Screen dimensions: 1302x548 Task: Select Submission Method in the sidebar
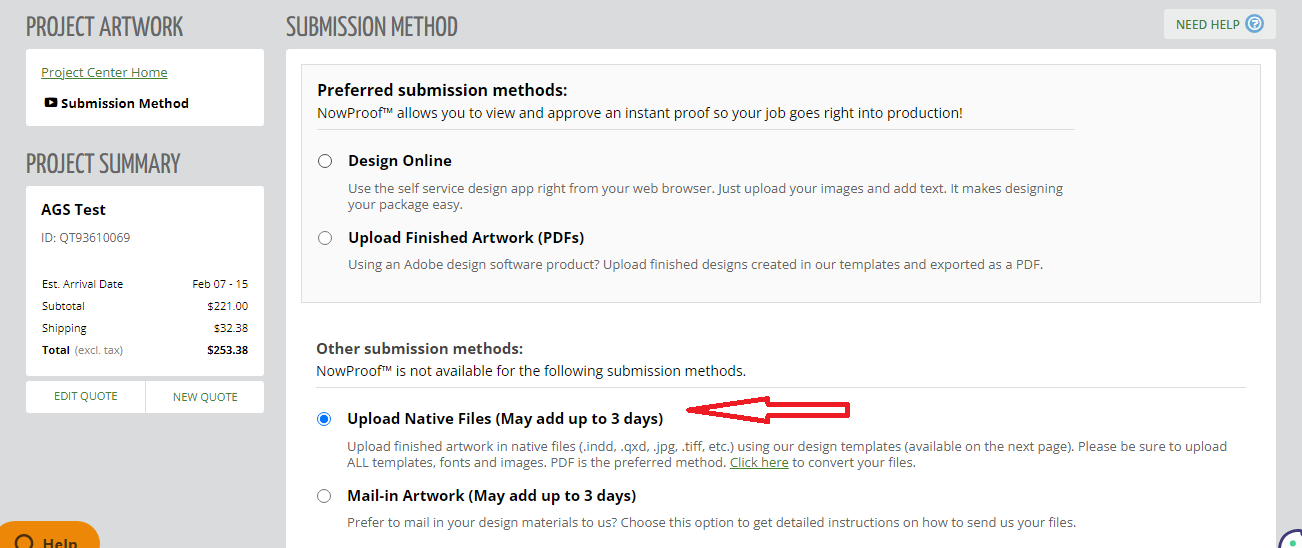click(x=125, y=103)
